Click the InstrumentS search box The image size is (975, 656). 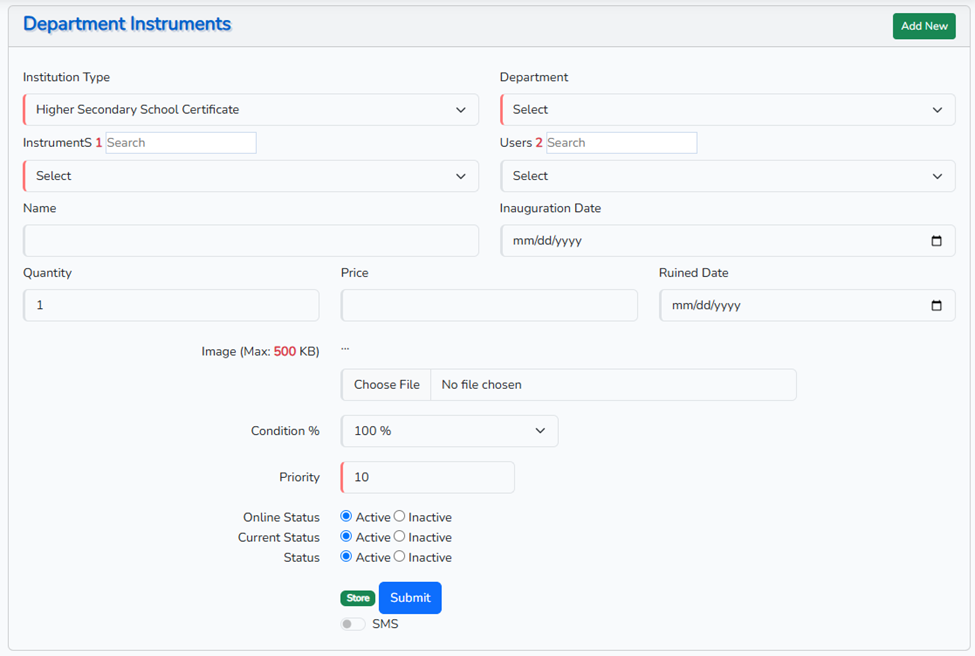click(x=181, y=143)
